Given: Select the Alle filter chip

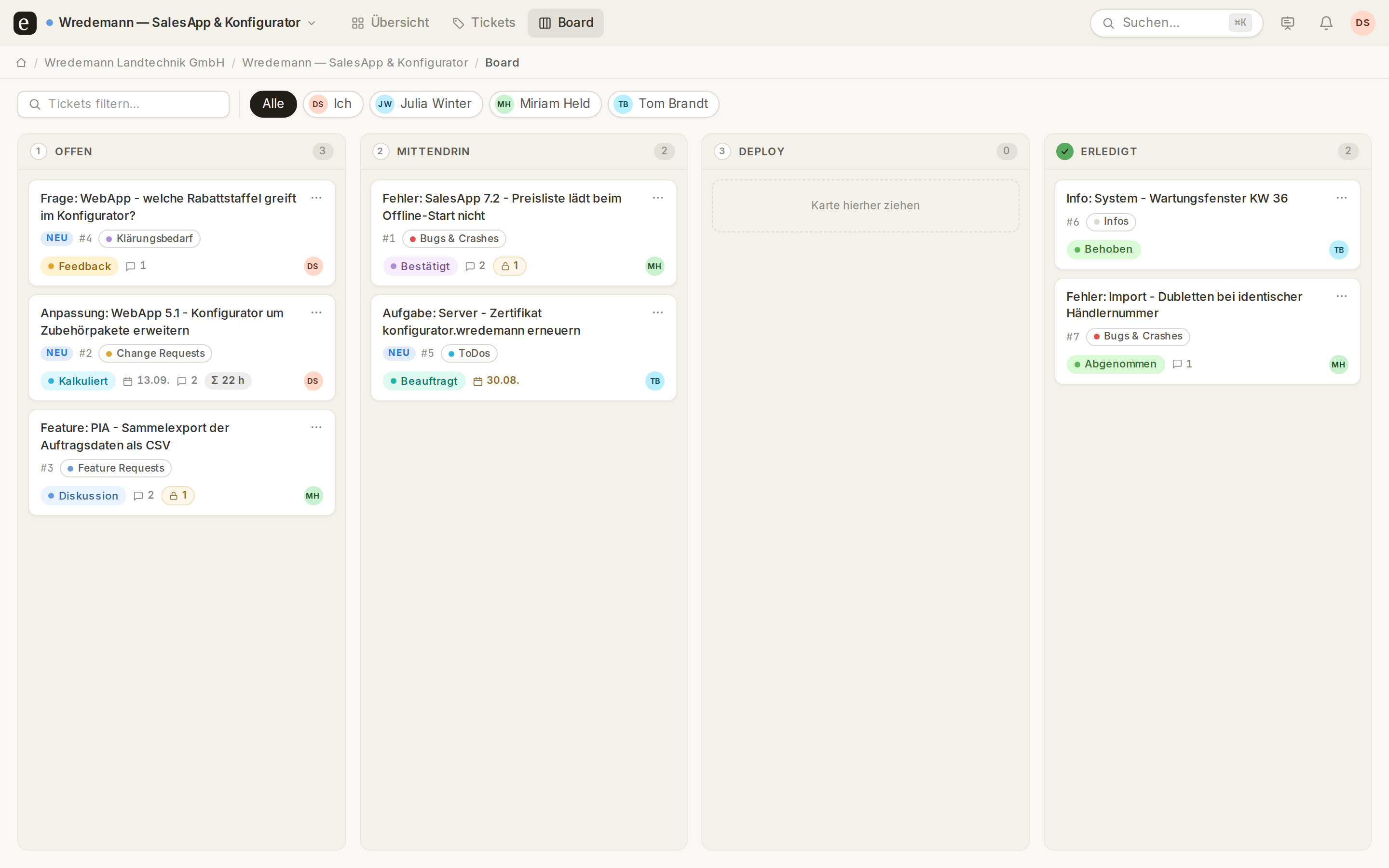Looking at the screenshot, I should click(273, 104).
